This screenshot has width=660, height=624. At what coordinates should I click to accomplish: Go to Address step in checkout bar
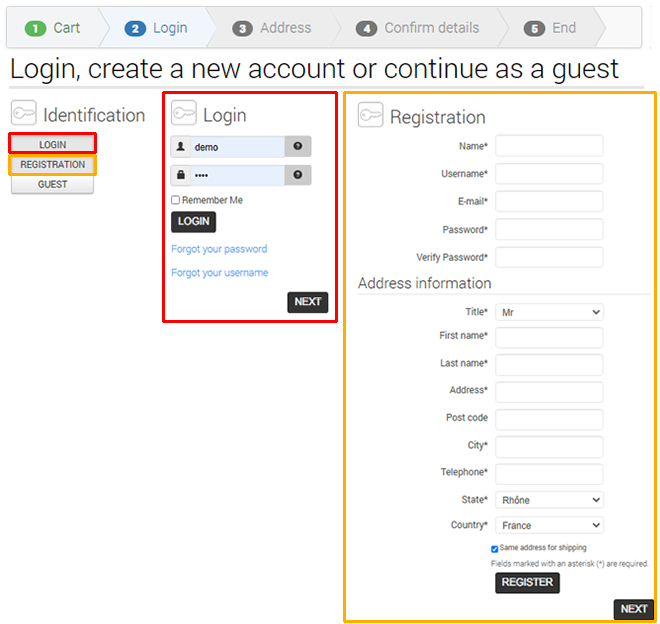(272, 28)
